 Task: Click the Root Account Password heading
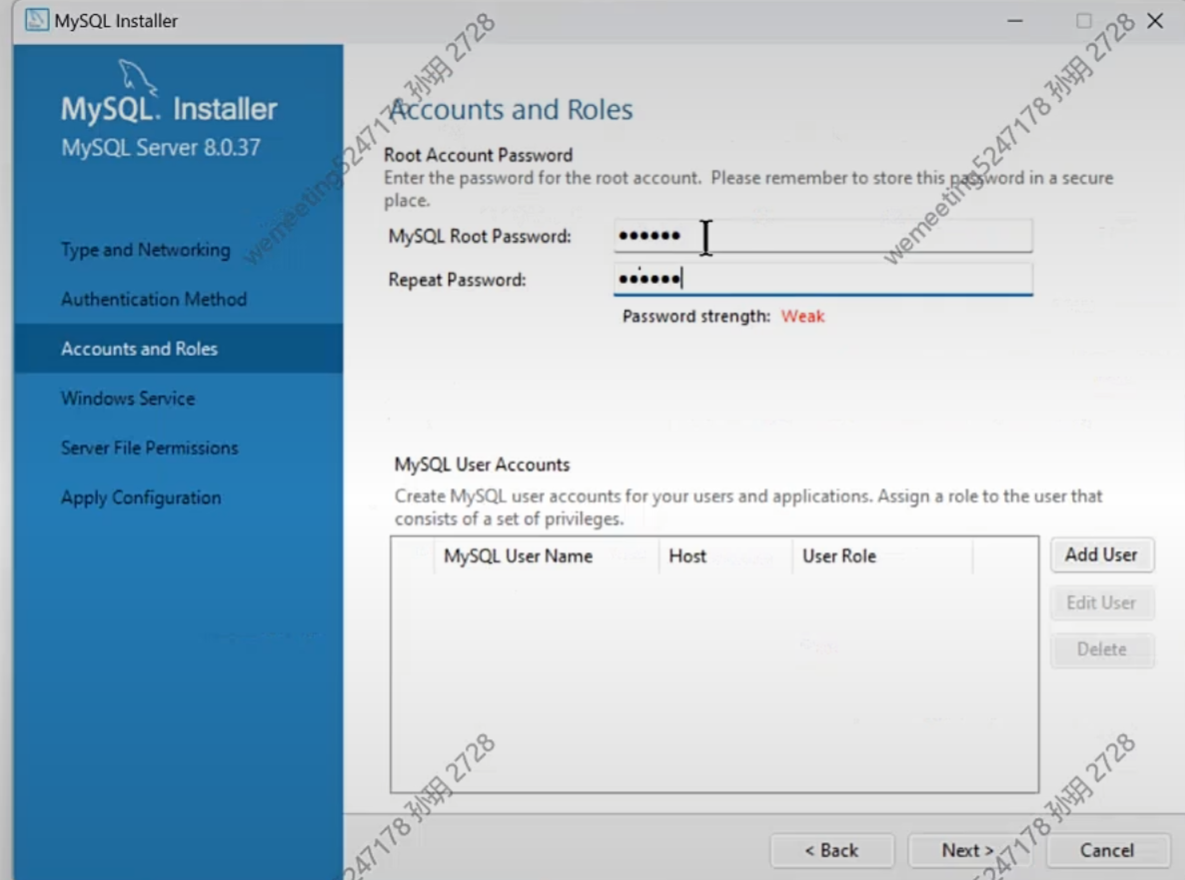click(478, 155)
